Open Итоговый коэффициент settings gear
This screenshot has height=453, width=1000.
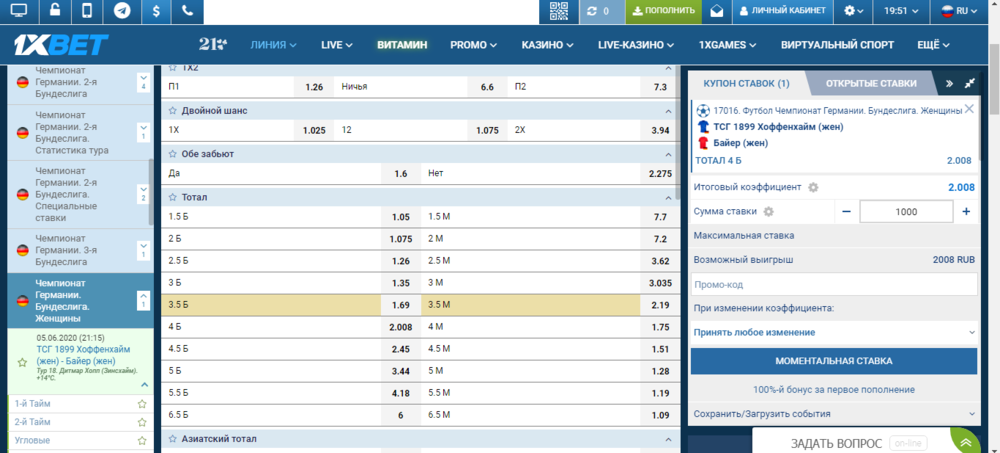pyautogui.click(x=813, y=188)
